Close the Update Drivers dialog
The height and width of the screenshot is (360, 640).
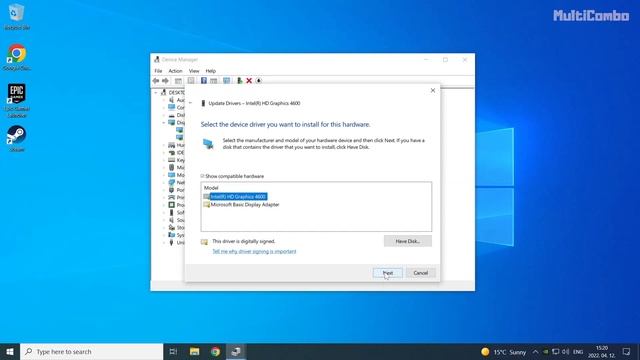(x=433, y=90)
